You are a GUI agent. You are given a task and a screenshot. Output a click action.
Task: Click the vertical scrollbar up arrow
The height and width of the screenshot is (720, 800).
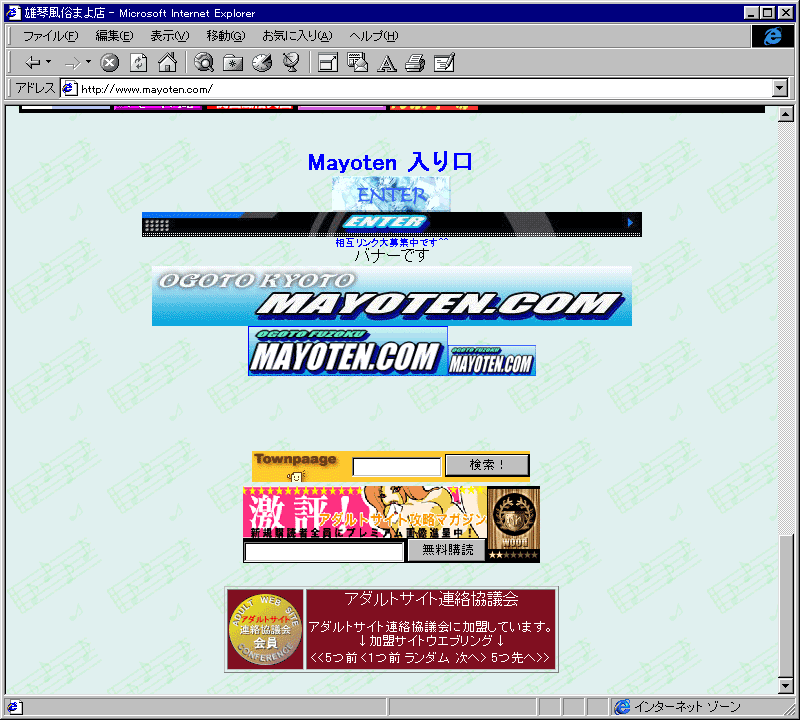tap(786, 114)
